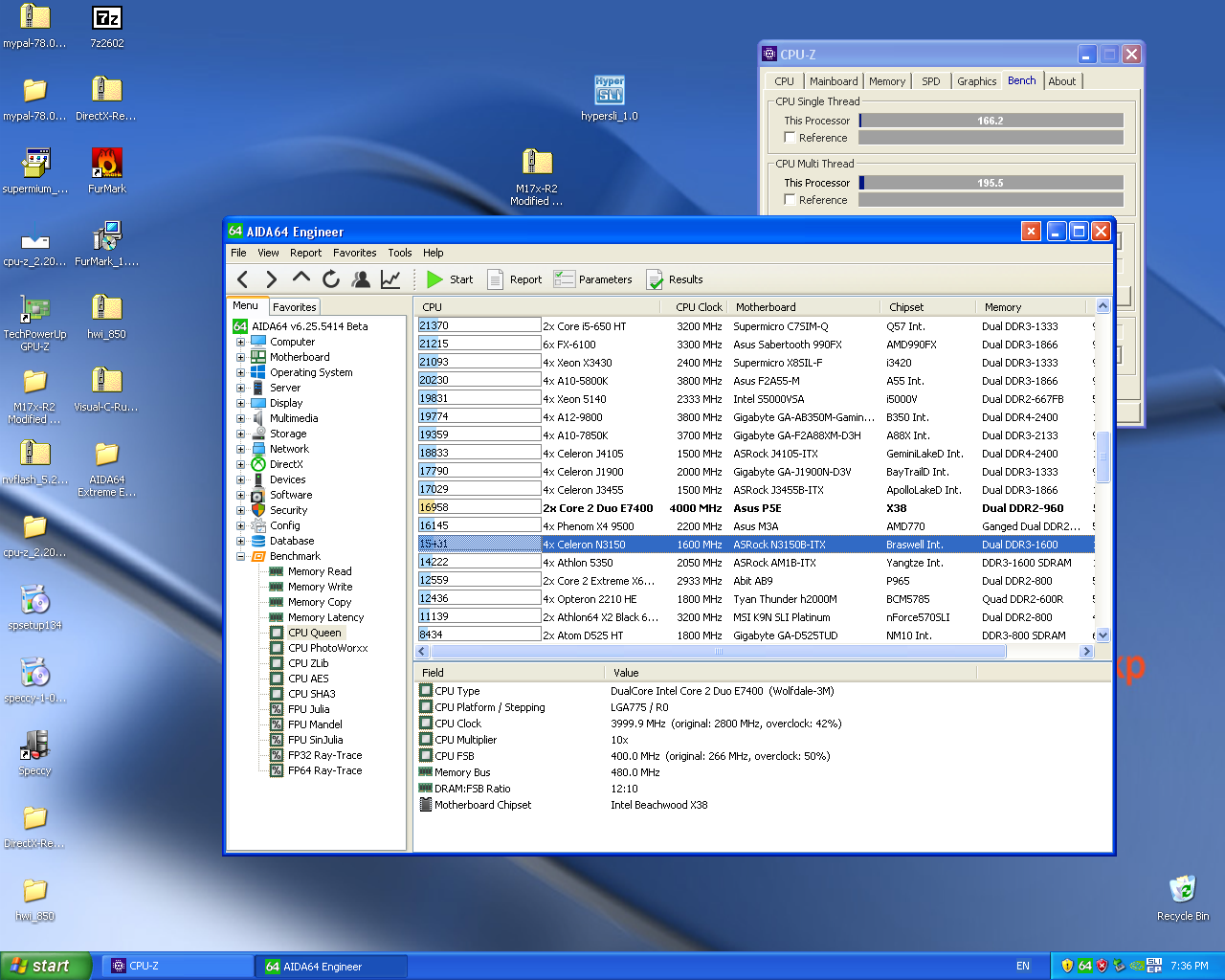Select the Visual-C-Ru desktop folder icon

106,390
